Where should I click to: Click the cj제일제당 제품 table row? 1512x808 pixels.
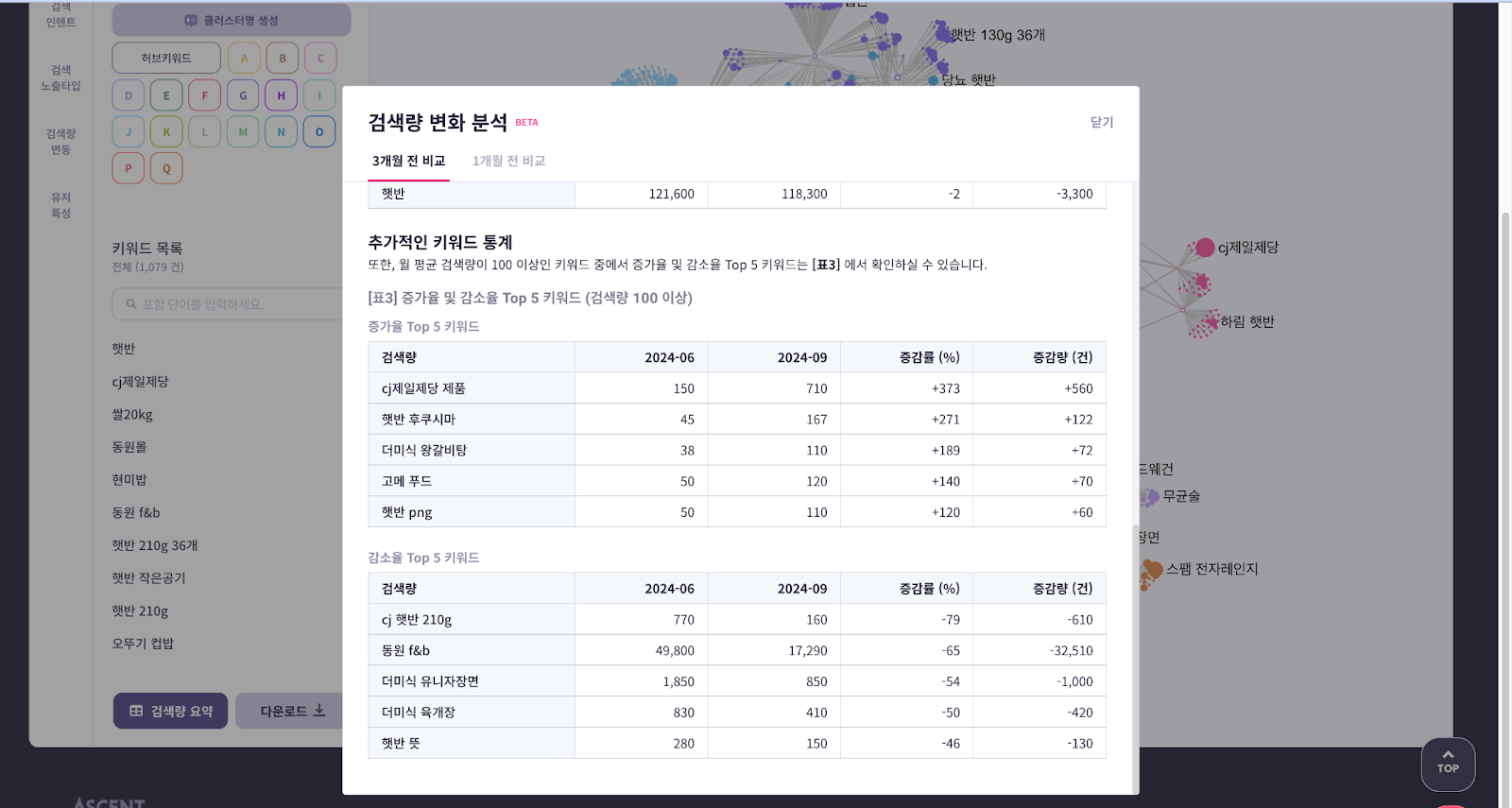[x=736, y=388]
